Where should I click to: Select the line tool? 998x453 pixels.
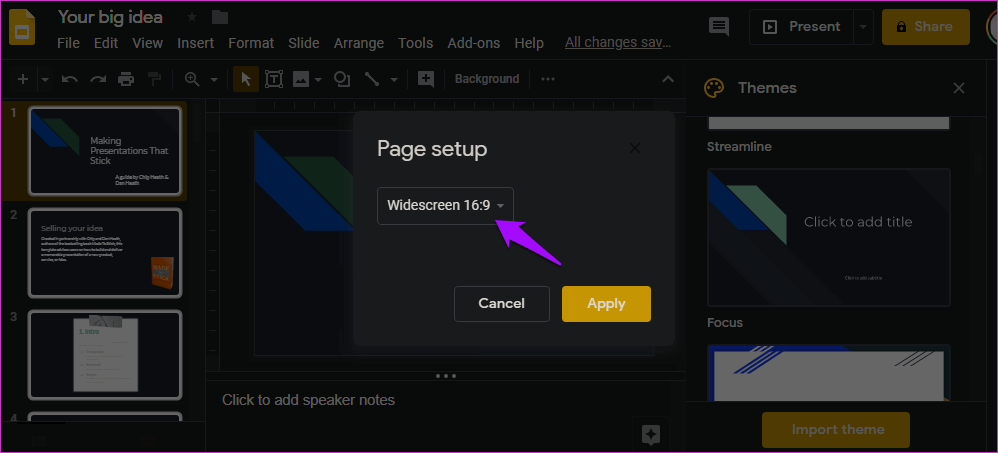372,80
